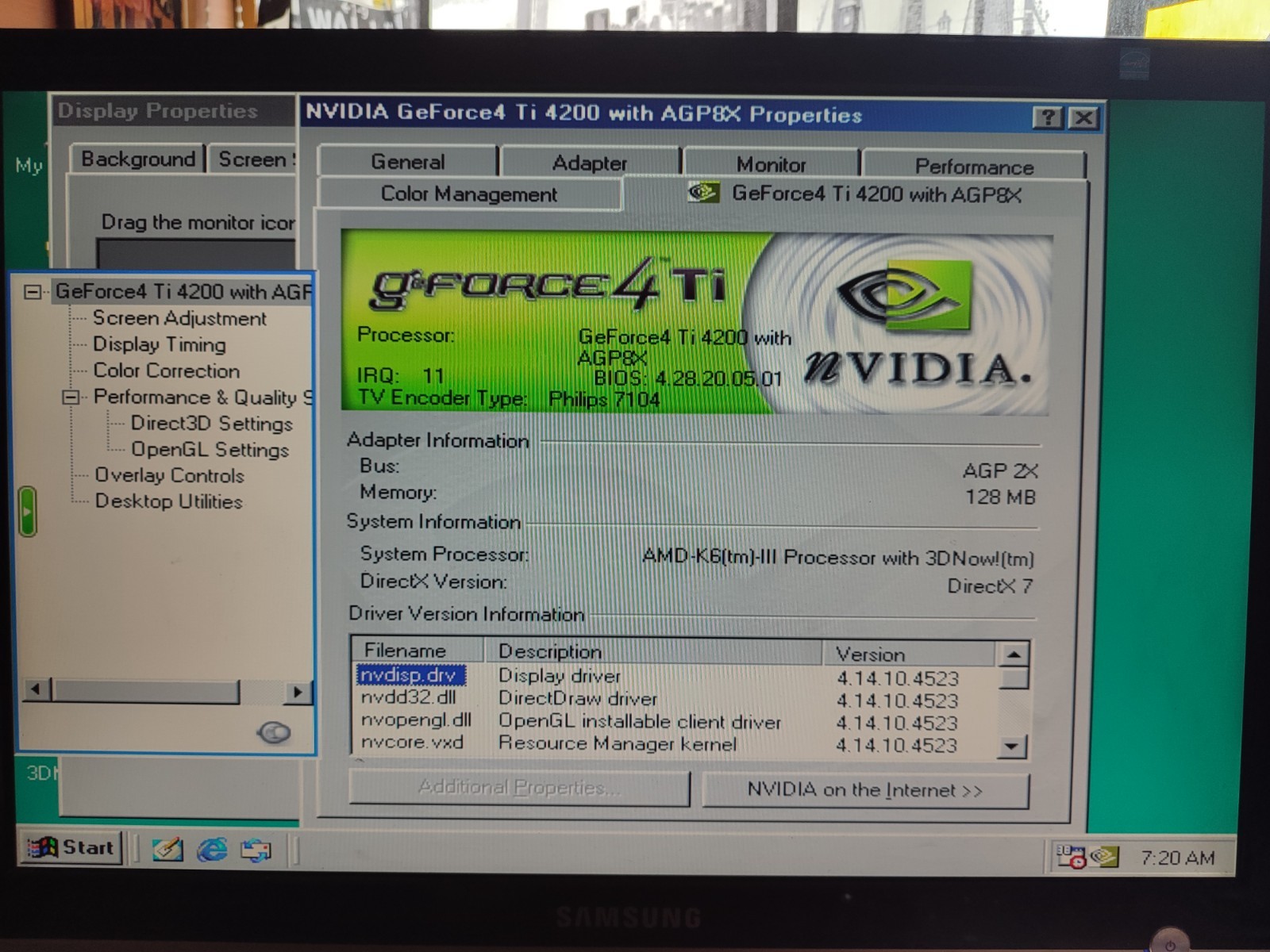The height and width of the screenshot is (952, 1270).
Task: Select the GeForce4 Ti 4200 root tree item
Action: coord(184,291)
